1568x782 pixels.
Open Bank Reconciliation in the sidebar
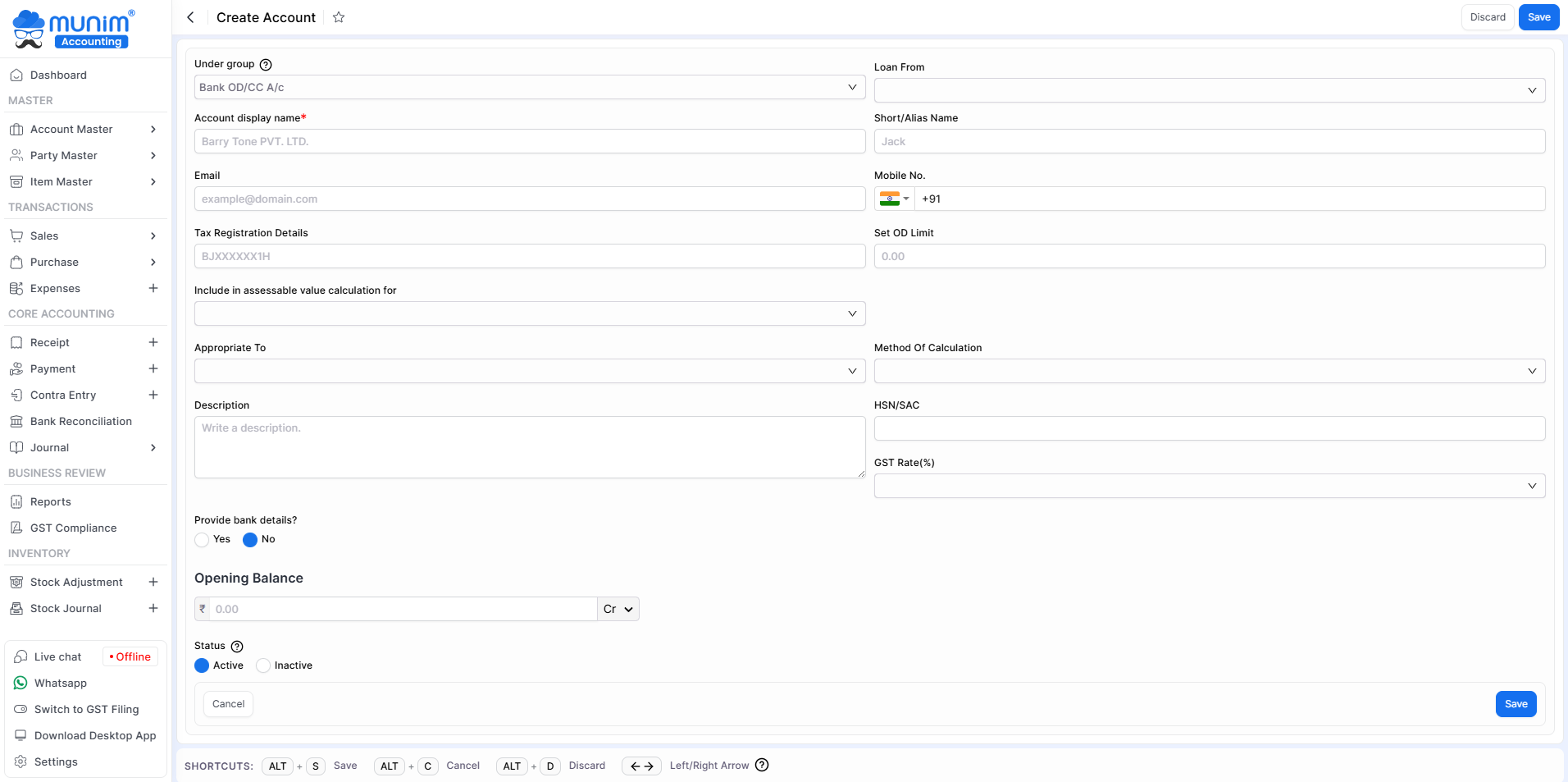[80, 421]
